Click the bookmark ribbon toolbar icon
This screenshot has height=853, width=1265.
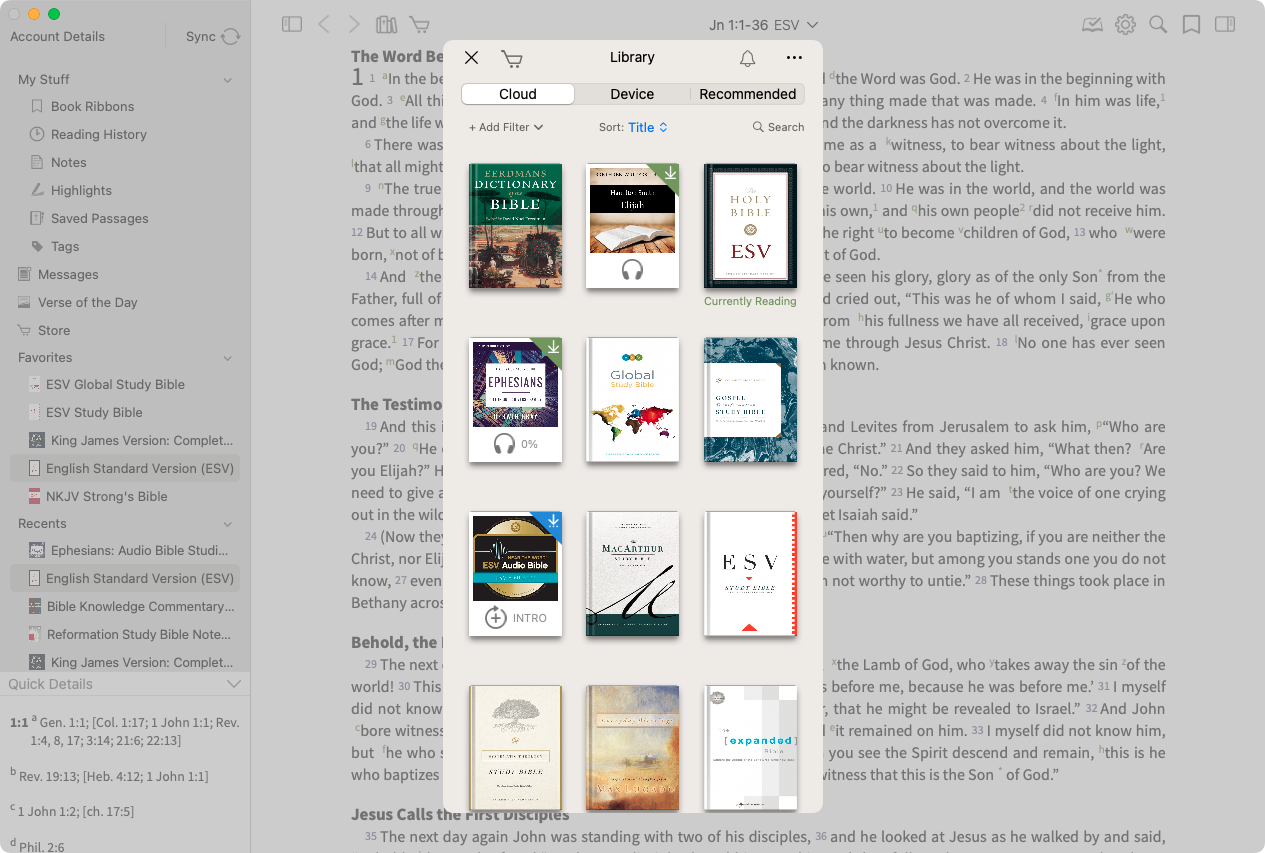click(1191, 25)
